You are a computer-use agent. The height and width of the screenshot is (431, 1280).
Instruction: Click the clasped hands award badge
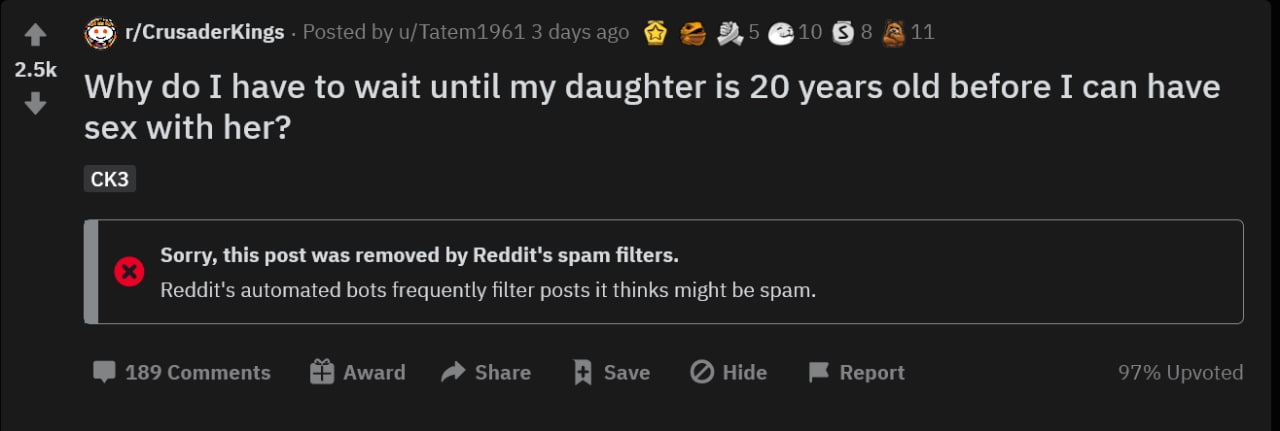point(731,33)
